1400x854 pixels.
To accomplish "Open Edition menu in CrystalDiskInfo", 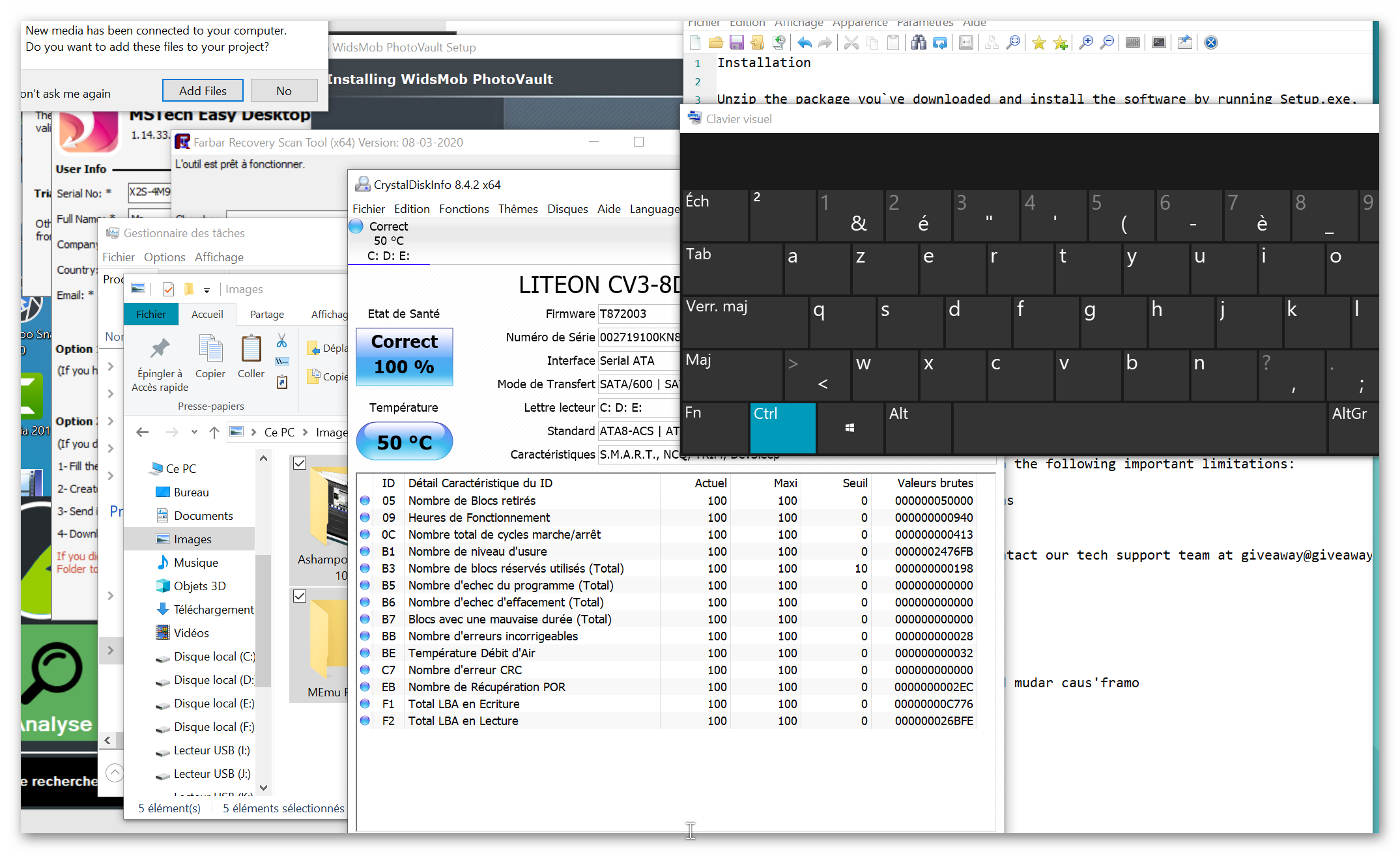I will click(x=412, y=209).
